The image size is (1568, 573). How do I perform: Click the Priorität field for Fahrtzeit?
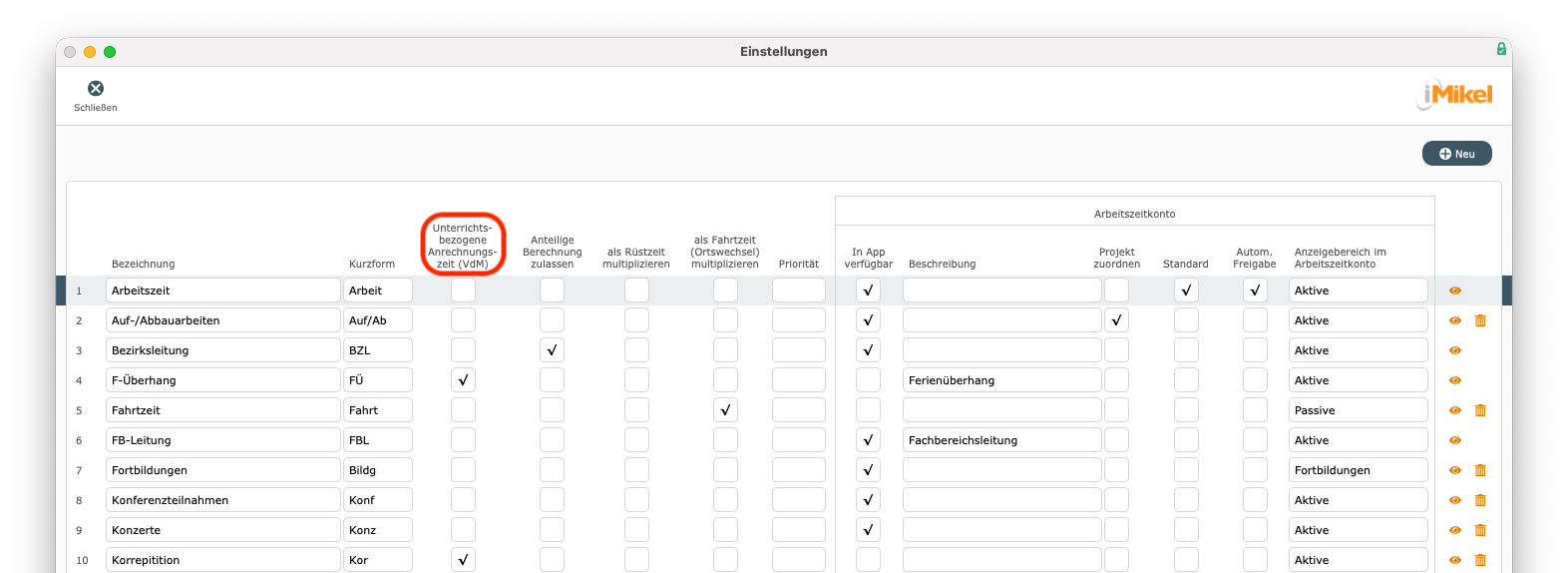tap(799, 410)
